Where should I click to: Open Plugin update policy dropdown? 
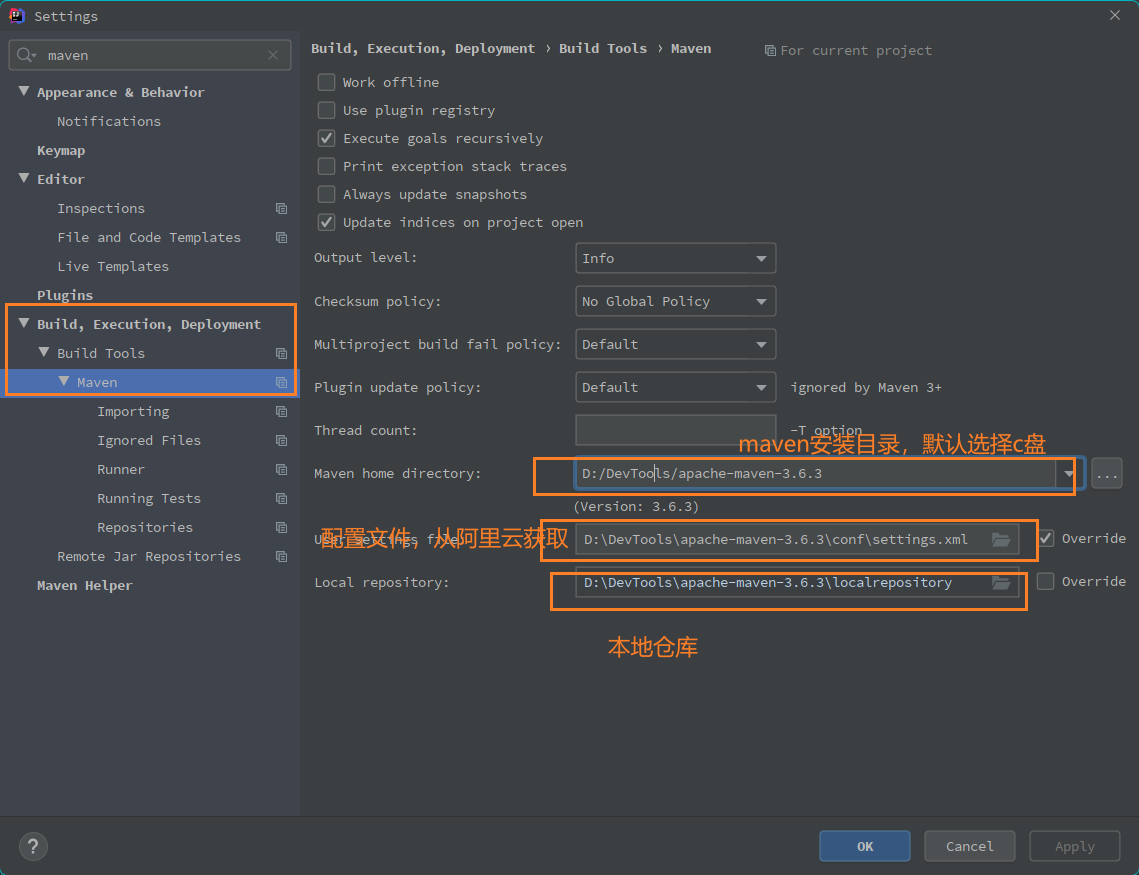(x=676, y=387)
